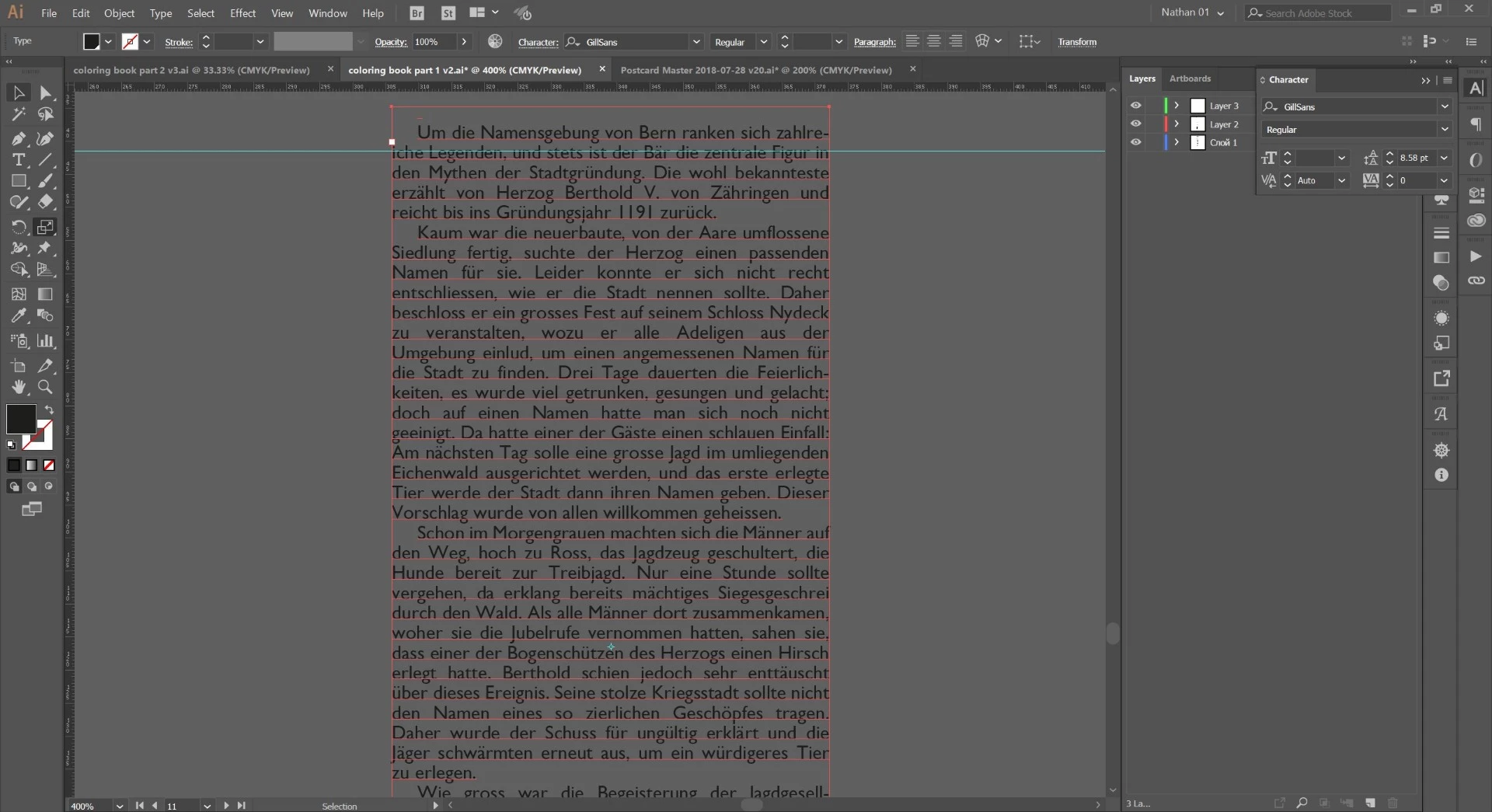Screen dimensions: 1492x812
Task: Open the Paragraph panel link
Action: tap(874, 42)
